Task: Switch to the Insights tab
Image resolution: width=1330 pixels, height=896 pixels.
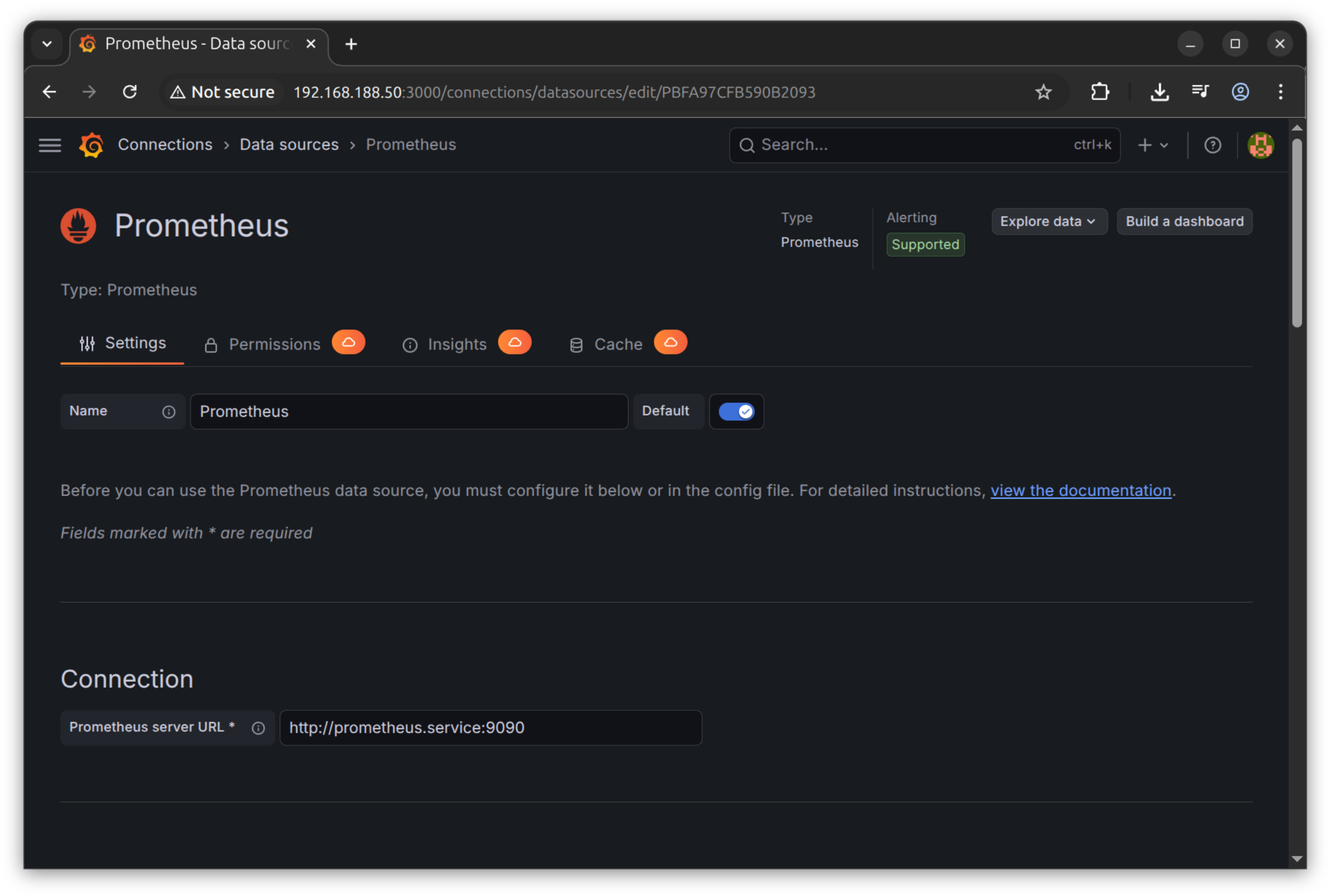Action: 466,344
